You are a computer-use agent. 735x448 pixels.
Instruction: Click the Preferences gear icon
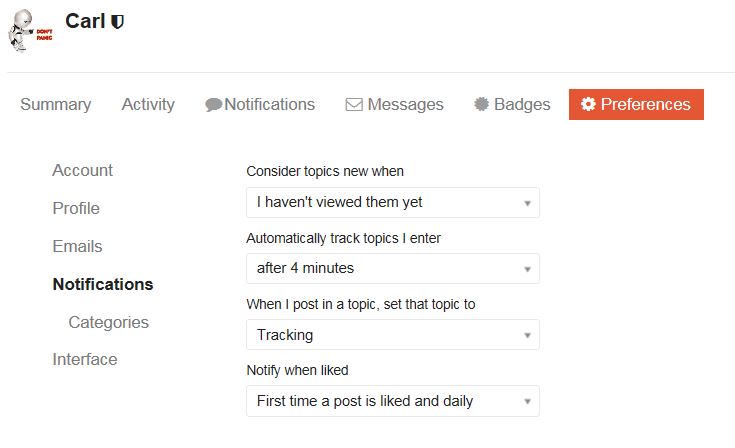pos(588,104)
